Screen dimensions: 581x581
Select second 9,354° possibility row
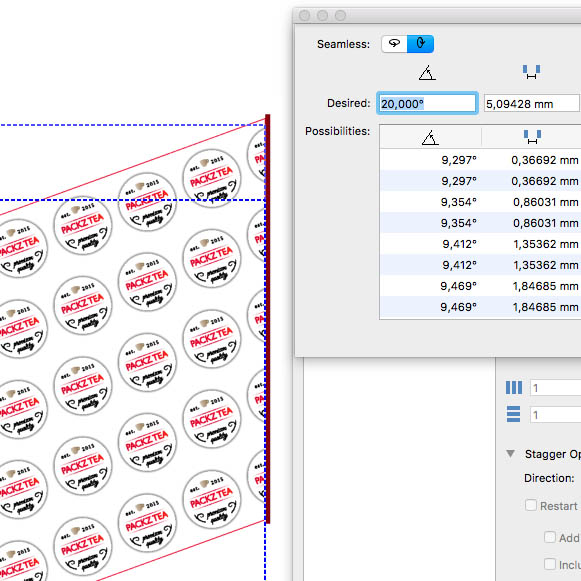(x=480, y=223)
